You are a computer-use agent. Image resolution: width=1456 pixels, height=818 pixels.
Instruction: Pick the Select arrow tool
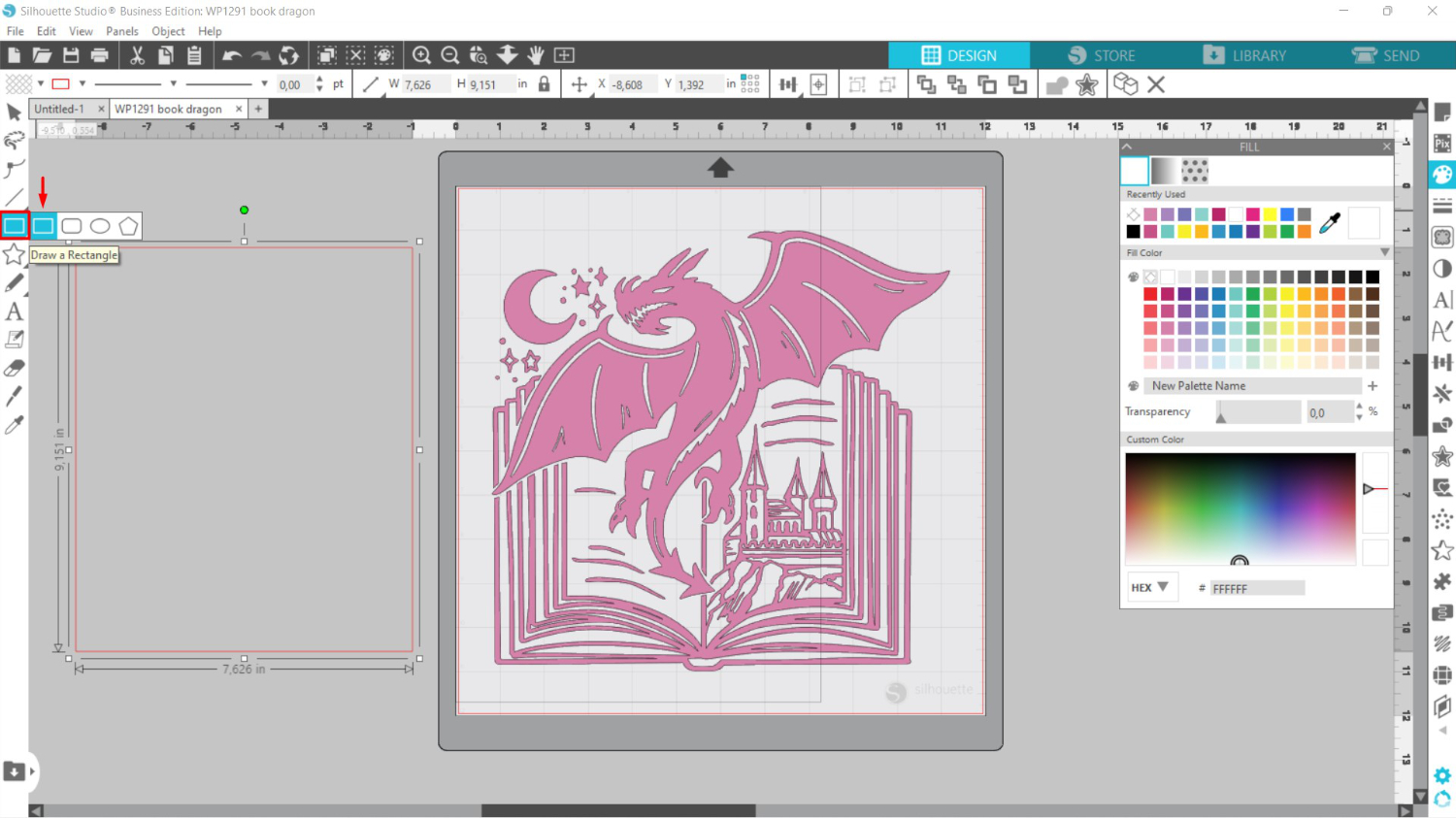(x=14, y=113)
